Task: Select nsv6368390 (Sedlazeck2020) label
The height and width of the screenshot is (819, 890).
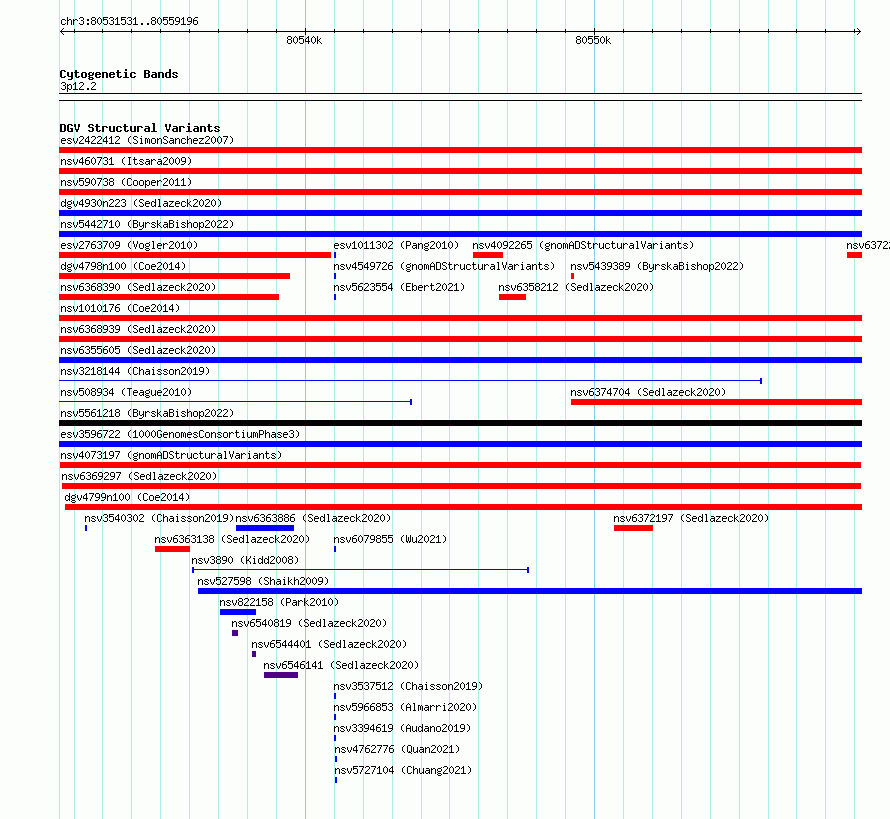Action: pos(138,287)
